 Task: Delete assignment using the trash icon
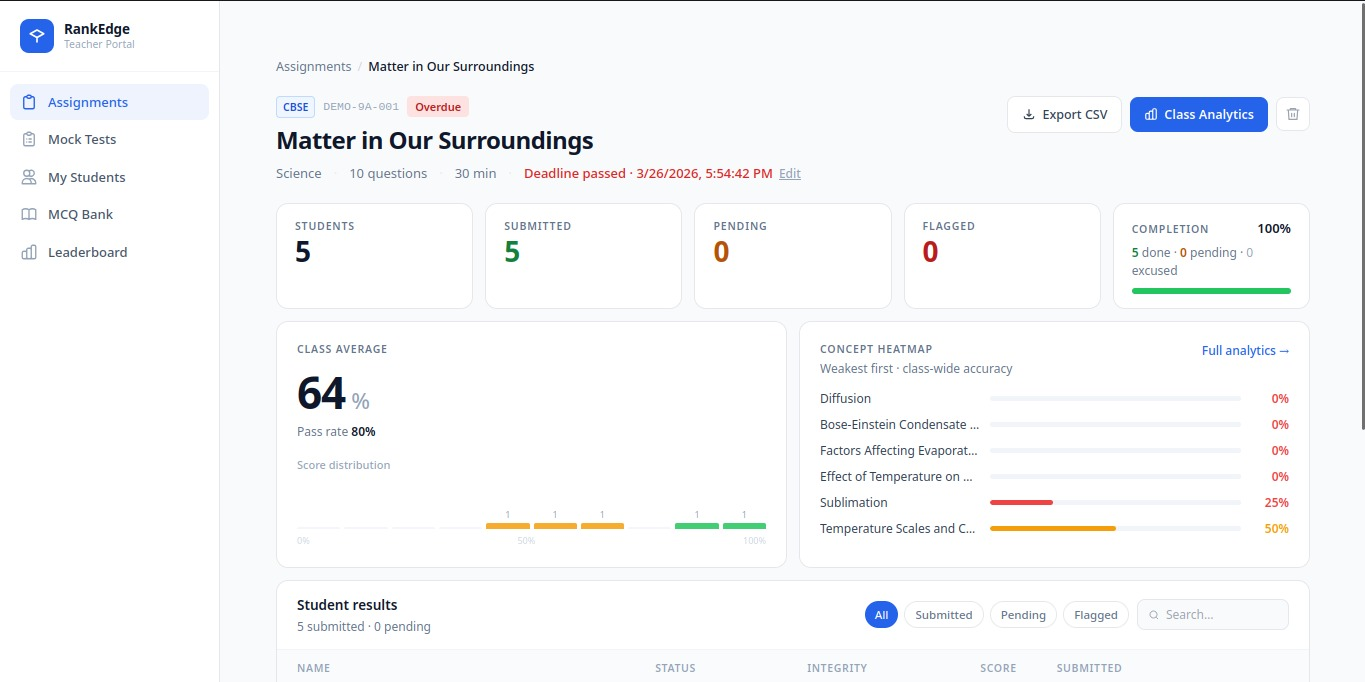click(x=1292, y=114)
